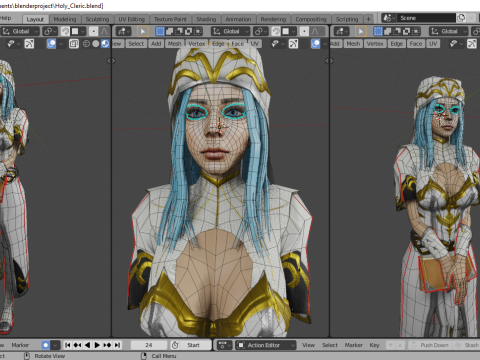Click the timer sync icon beside the frame field

click(175, 345)
